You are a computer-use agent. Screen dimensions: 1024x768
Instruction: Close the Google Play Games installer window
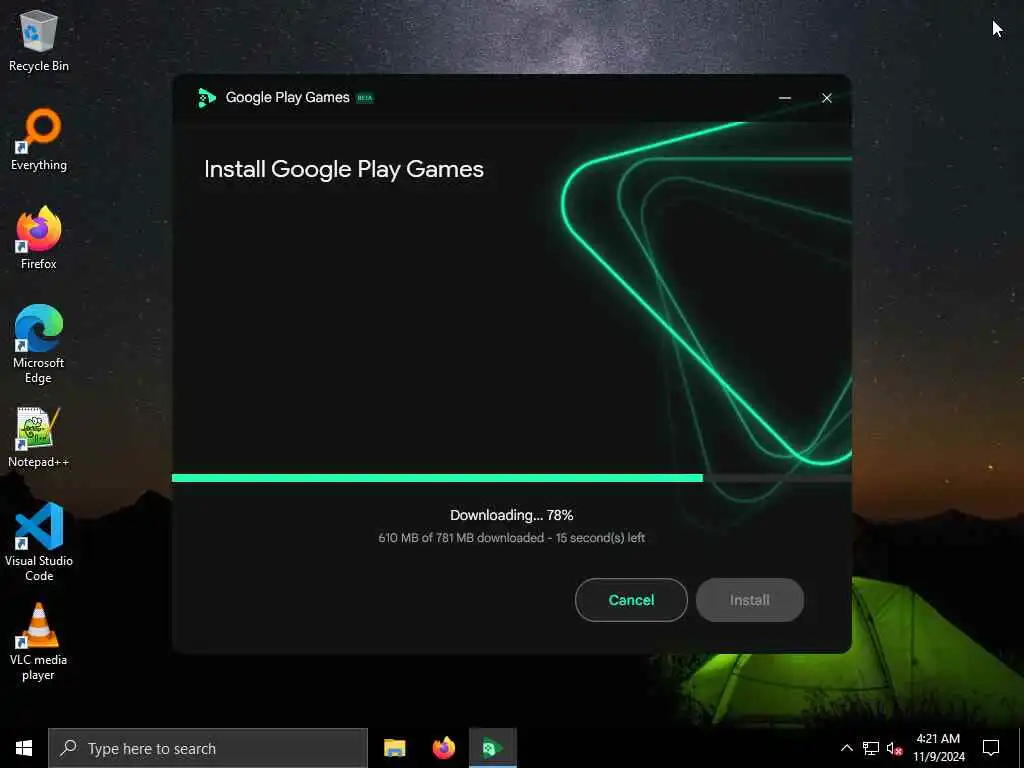point(827,98)
